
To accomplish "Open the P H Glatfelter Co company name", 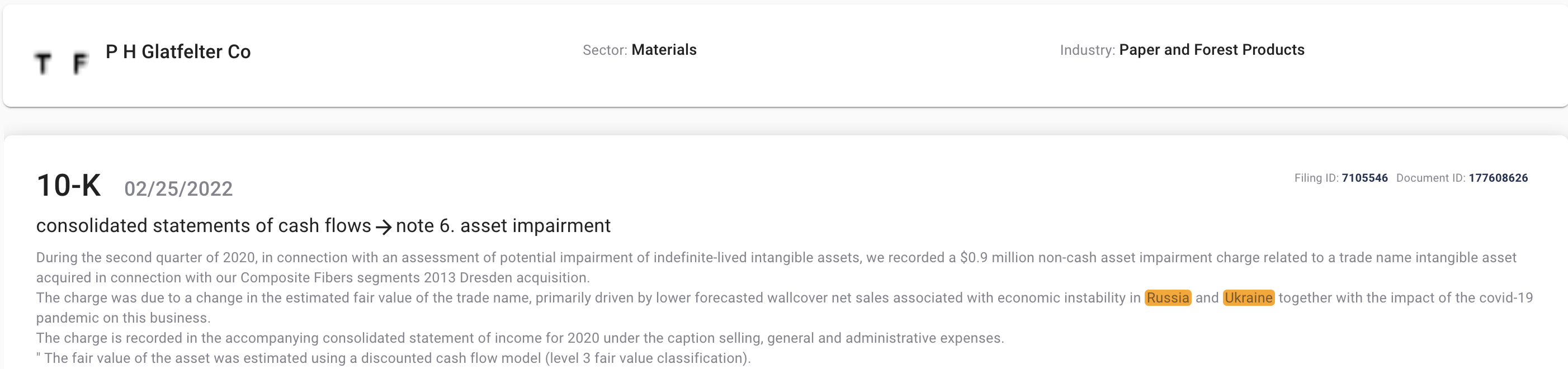I will click(x=178, y=52).
